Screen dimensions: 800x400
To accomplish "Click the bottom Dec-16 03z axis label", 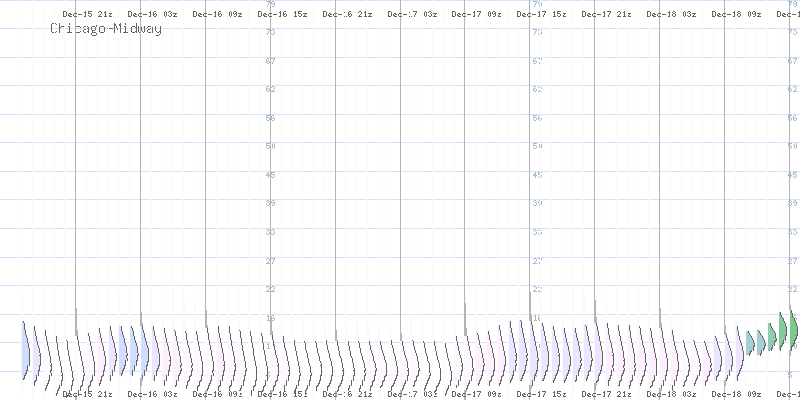I will (151, 394).
